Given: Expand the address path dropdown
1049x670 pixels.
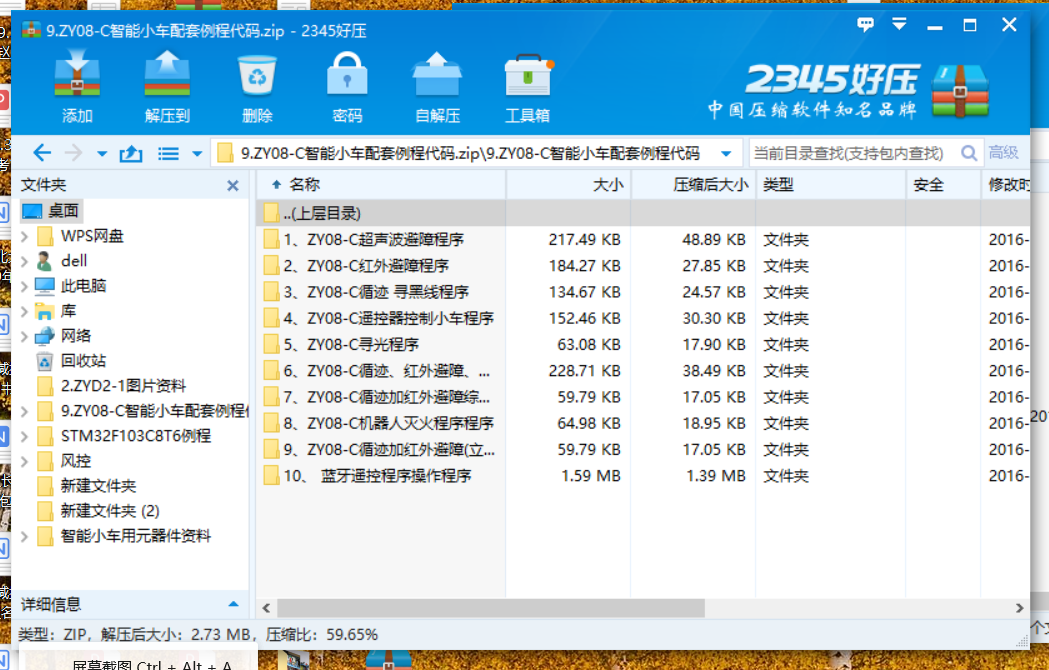Looking at the screenshot, I should point(726,154).
